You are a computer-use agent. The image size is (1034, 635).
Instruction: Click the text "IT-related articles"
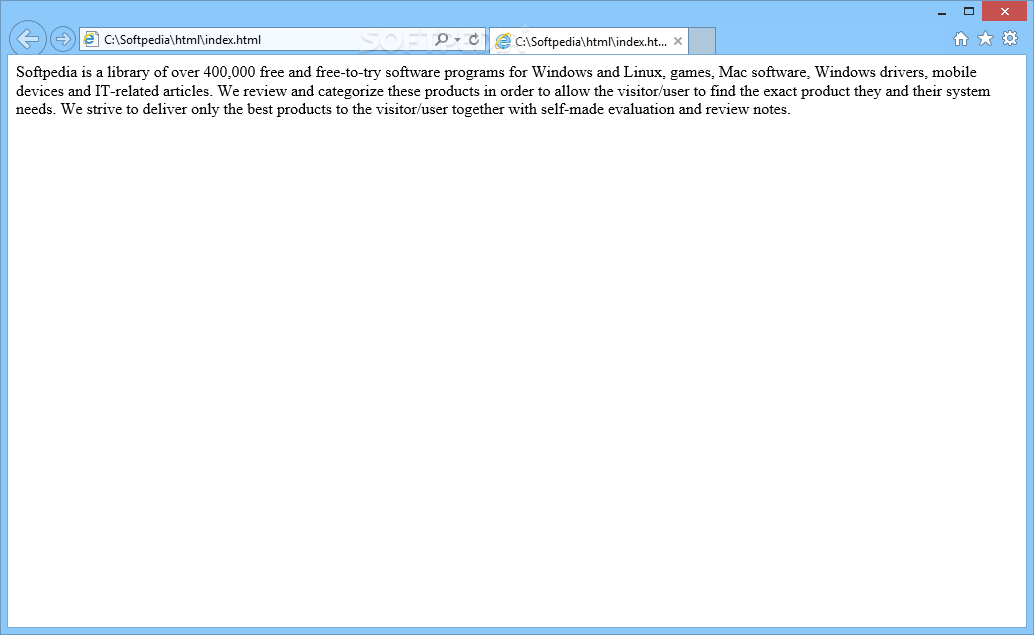[x=152, y=91]
